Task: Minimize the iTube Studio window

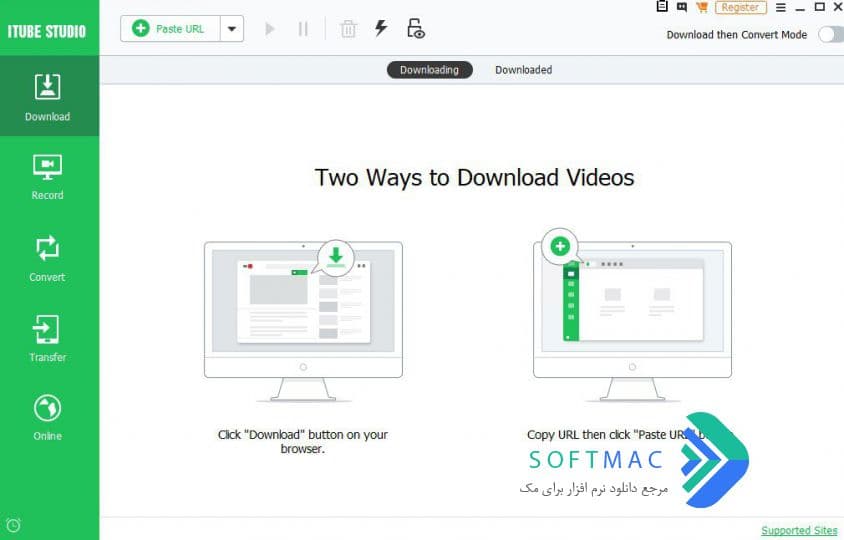Action: (x=800, y=8)
